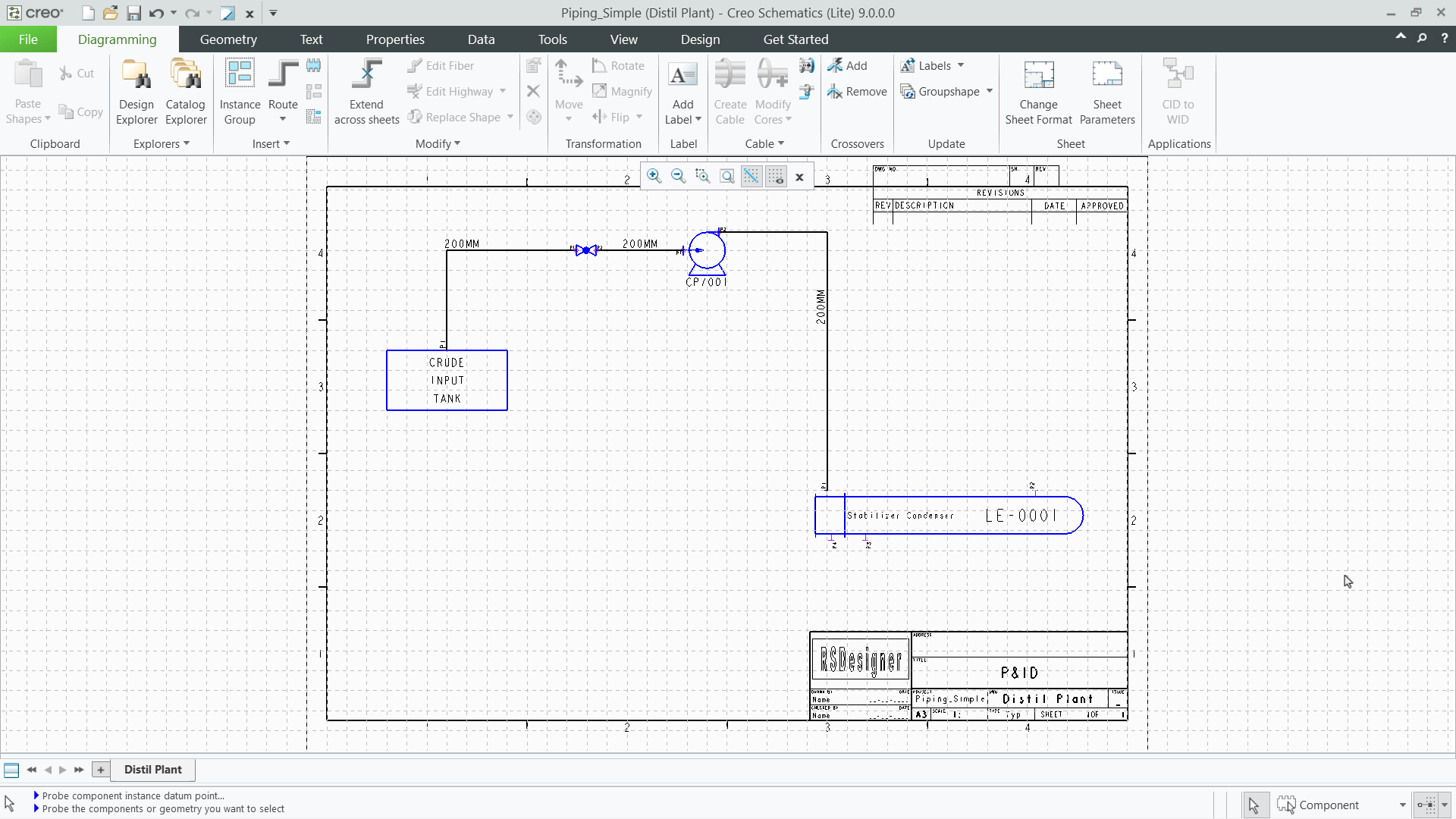Toggle the snap filter button in status bar
The image size is (1456, 819).
pos(1426,805)
